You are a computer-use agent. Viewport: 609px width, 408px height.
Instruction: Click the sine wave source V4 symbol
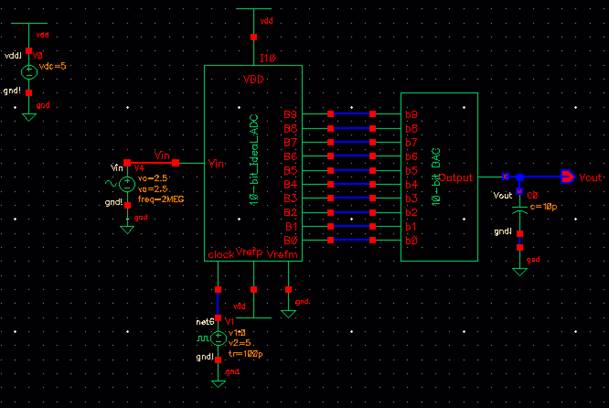point(127,184)
